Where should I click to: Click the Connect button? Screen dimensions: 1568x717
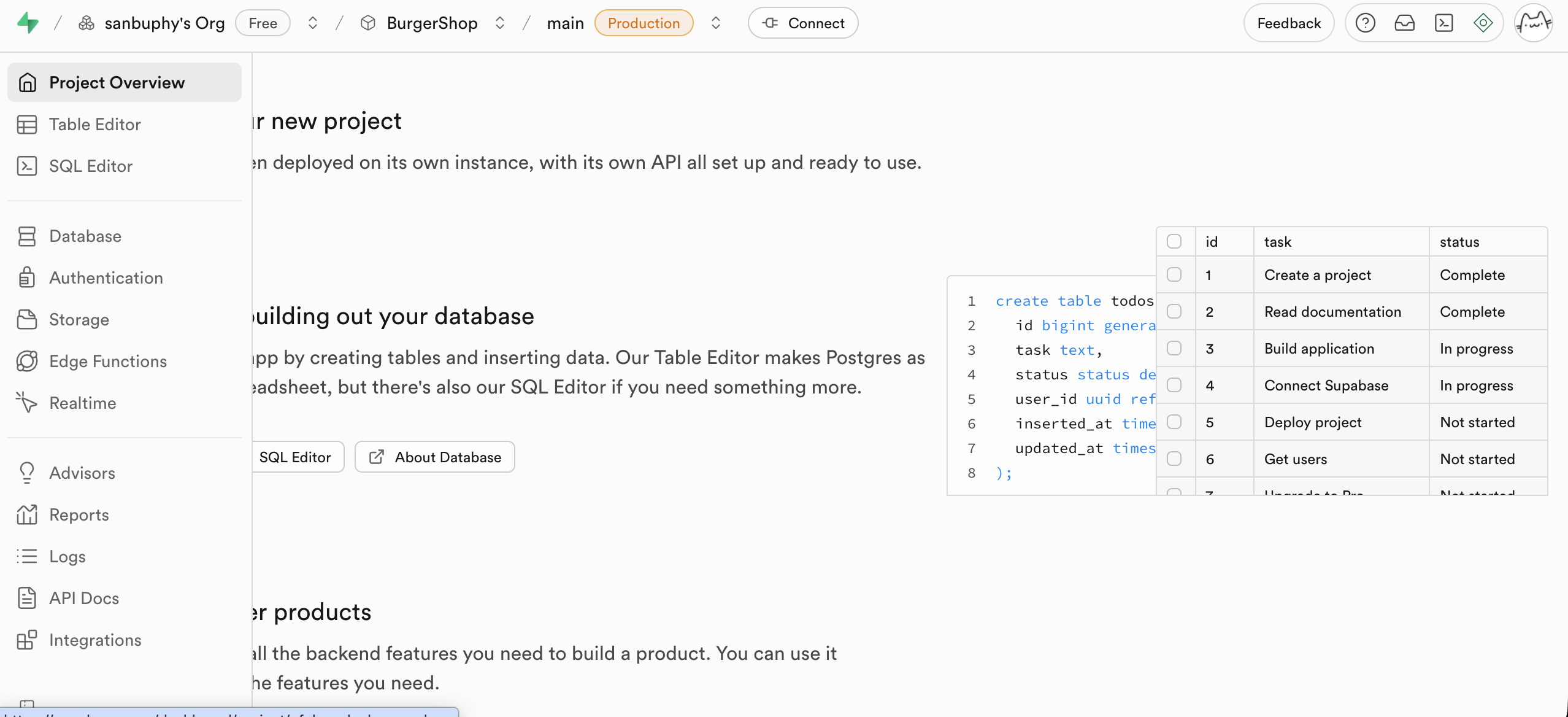click(x=802, y=23)
